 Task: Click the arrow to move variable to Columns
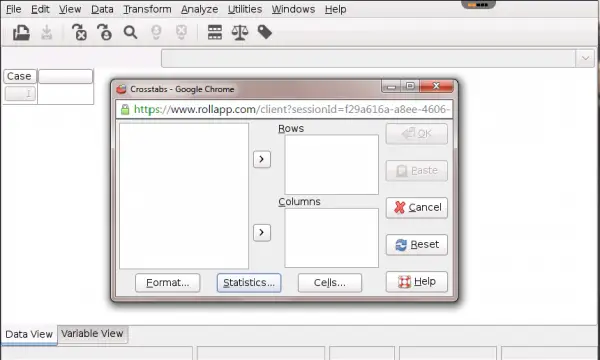(x=262, y=233)
